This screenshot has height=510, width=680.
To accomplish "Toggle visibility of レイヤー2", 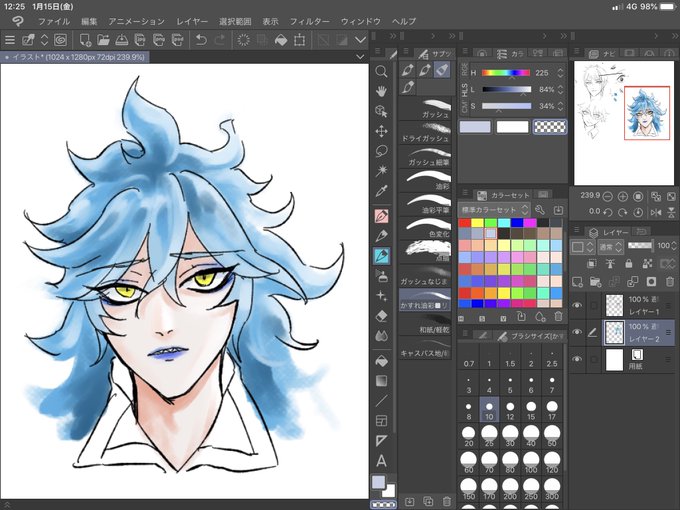I will click(x=577, y=332).
